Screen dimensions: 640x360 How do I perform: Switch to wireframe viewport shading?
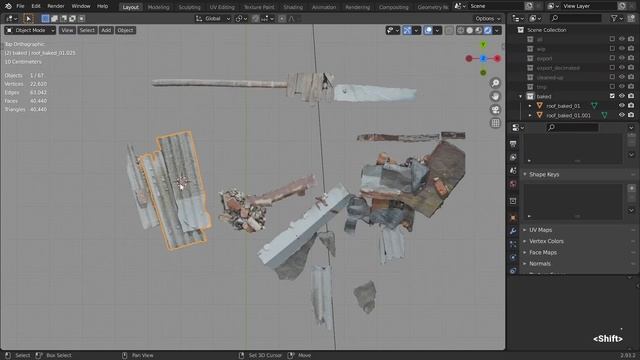click(461, 30)
